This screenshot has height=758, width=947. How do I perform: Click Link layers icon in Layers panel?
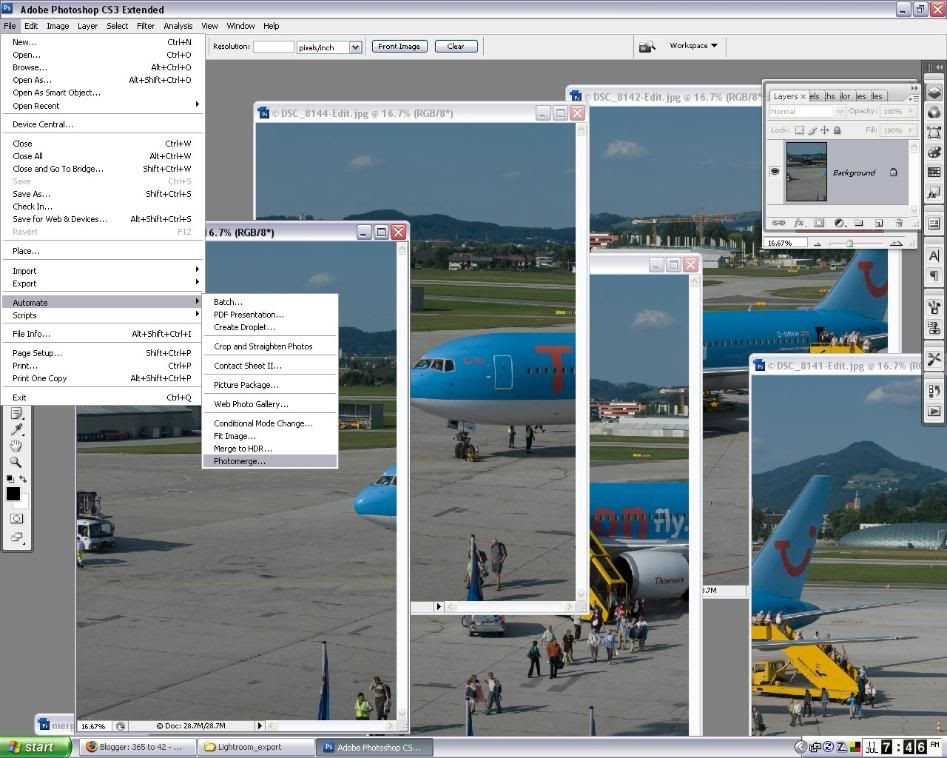tap(778, 223)
